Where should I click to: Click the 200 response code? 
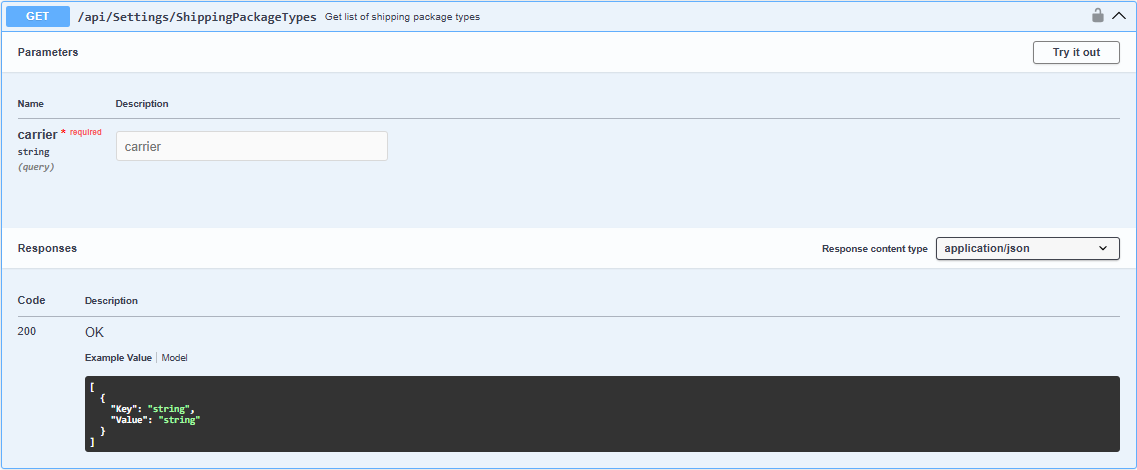(27, 331)
